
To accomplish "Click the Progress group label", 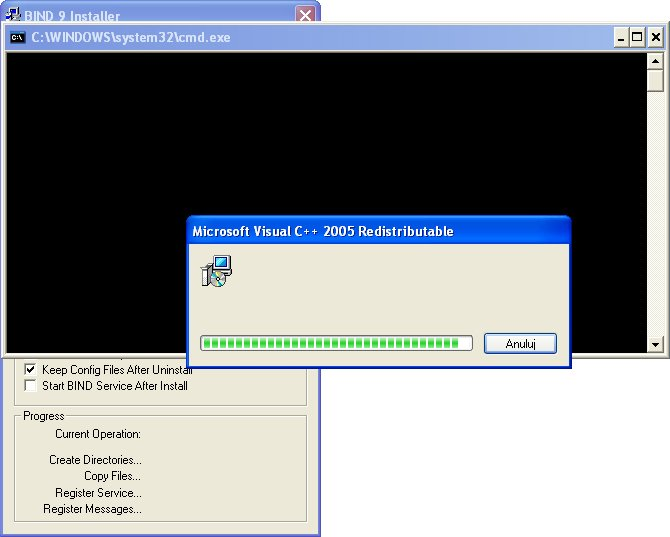I will click(x=44, y=416).
